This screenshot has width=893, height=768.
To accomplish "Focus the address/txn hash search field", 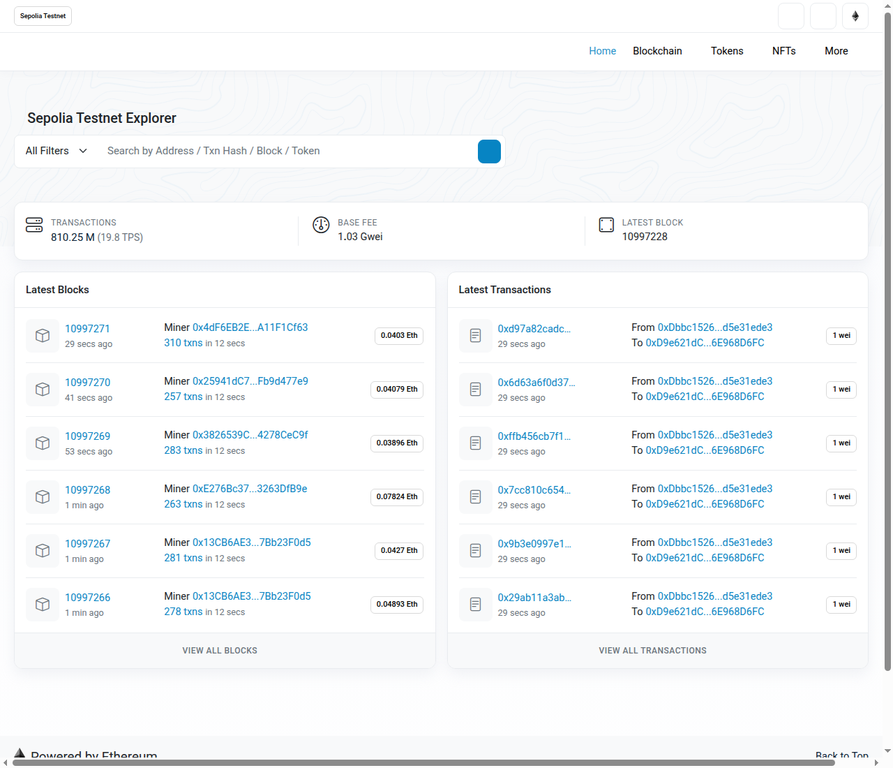I will point(288,151).
